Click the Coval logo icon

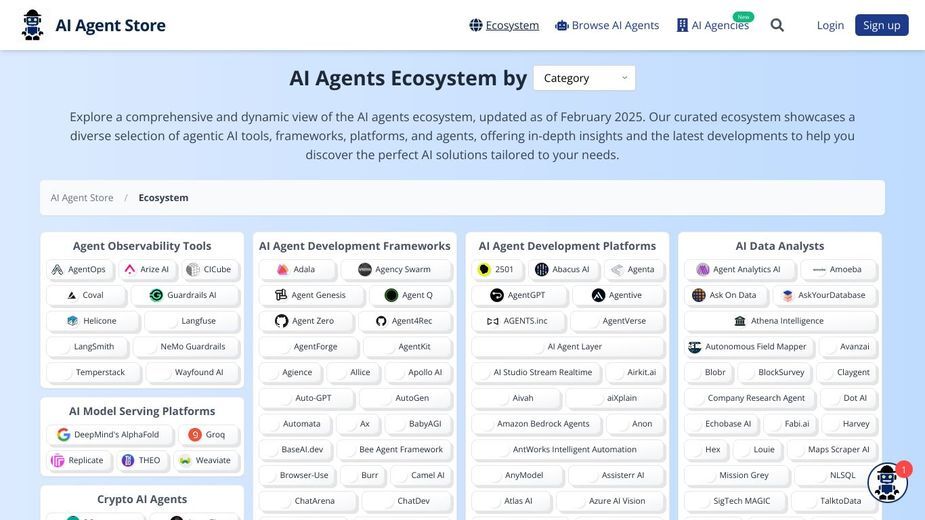click(x=72, y=295)
